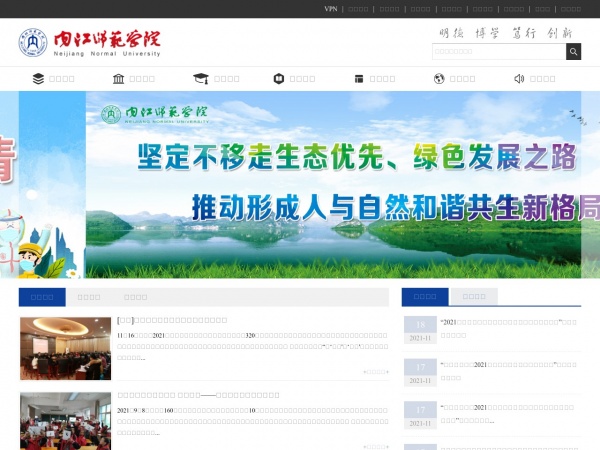Select the blue active tab above news articles

42,297
